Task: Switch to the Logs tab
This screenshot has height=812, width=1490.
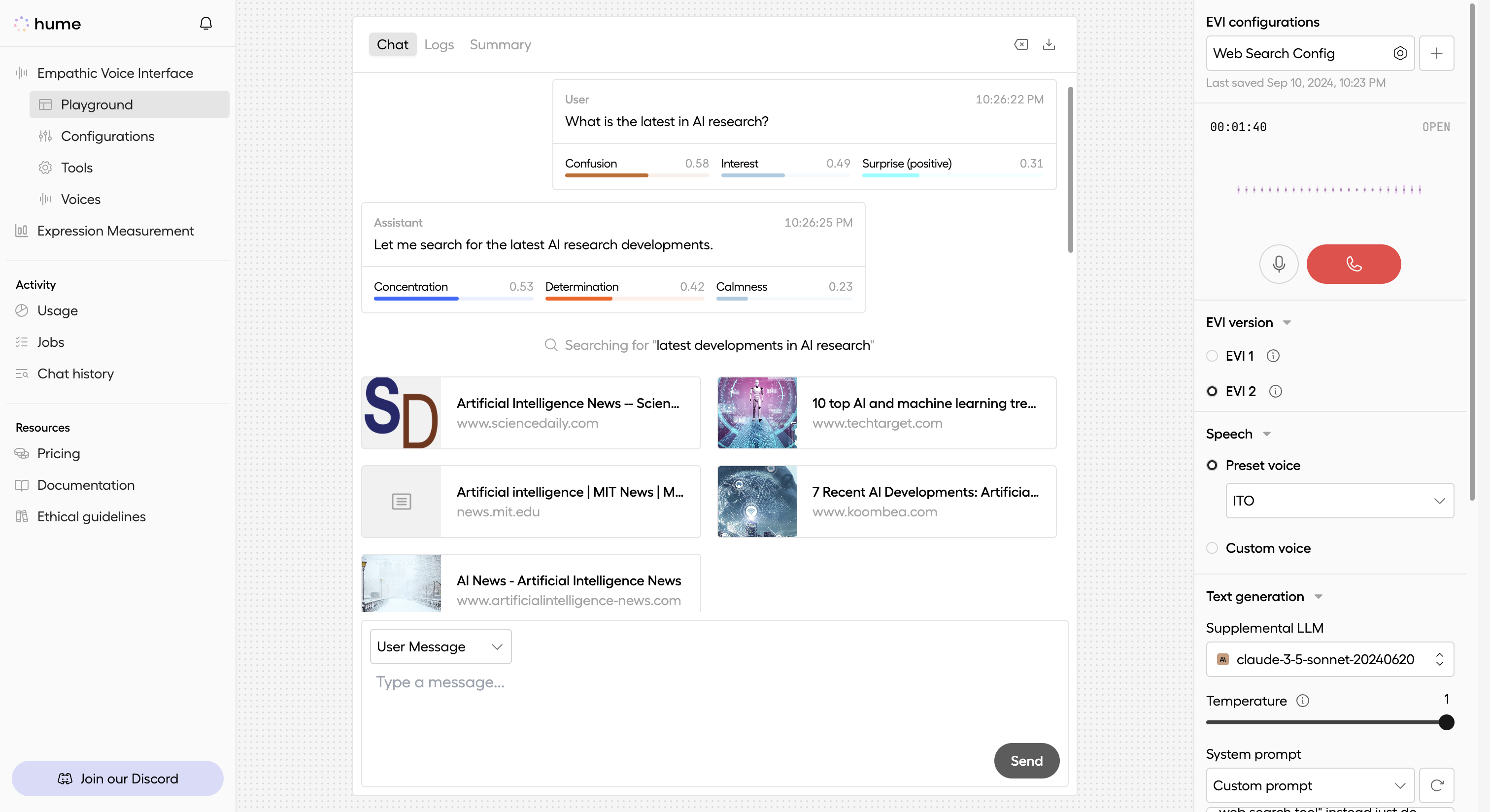Action: 439,44
